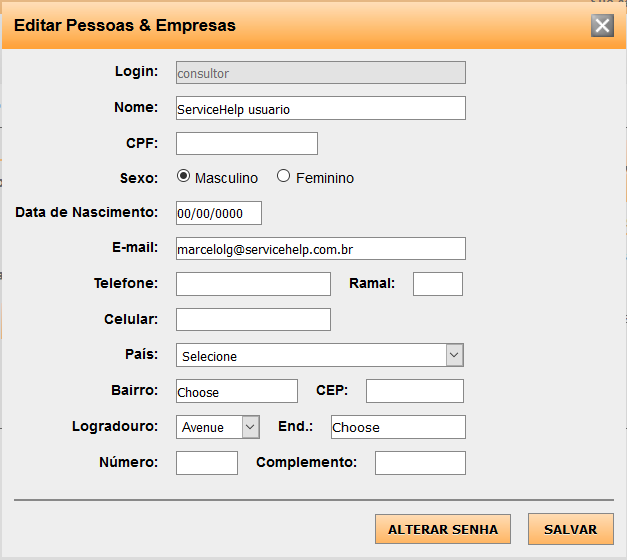Focus the CPF input field
The height and width of the screenshot is (560, 627).
tap(246, 144)
